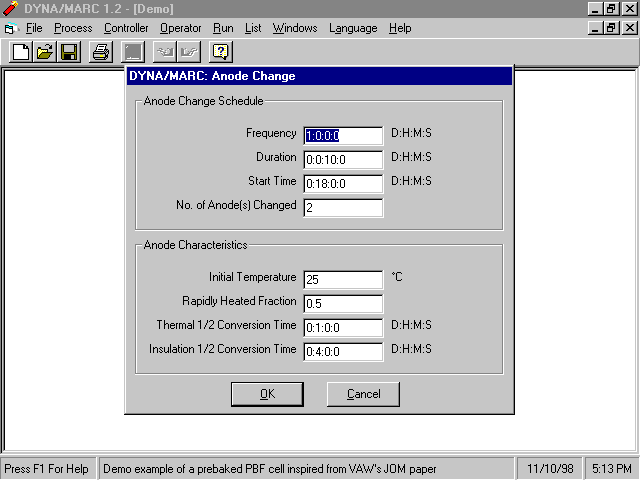Click the DYNA/MARC title bar pencil icon
Viewport: 640px width, 480px height.
tap(10, 9)
